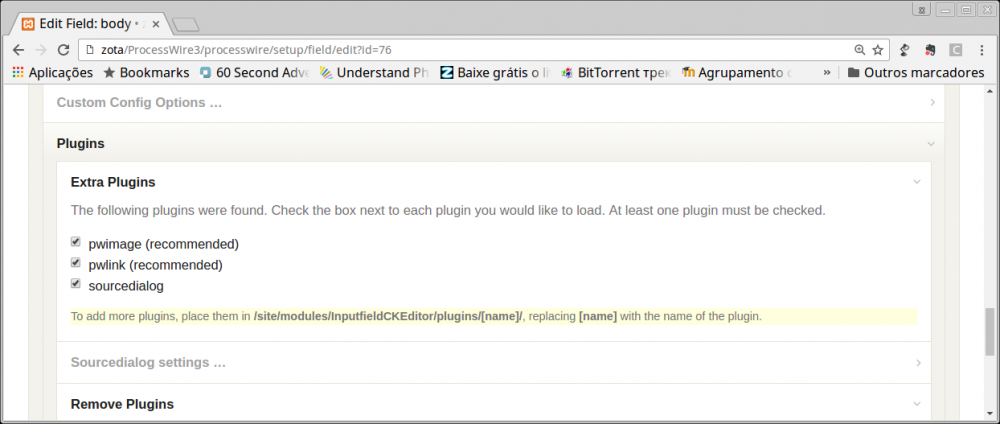Viewport: 1000px width, 424px height.
Task: Open the Agrupamento bookmark
Action: pos(737,73)
